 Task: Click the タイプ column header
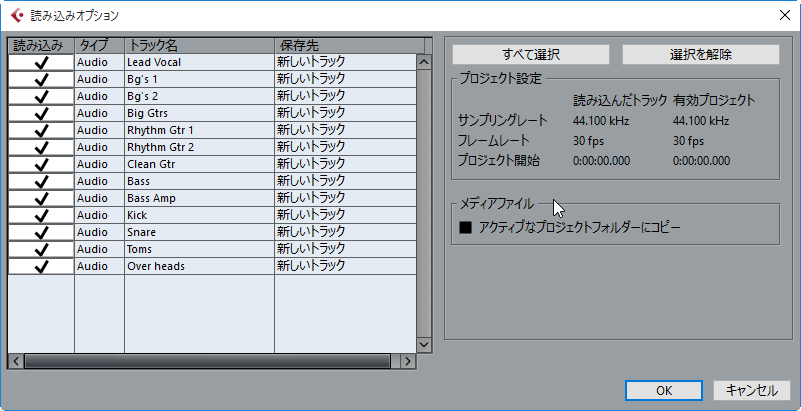(x=100, y=45)
